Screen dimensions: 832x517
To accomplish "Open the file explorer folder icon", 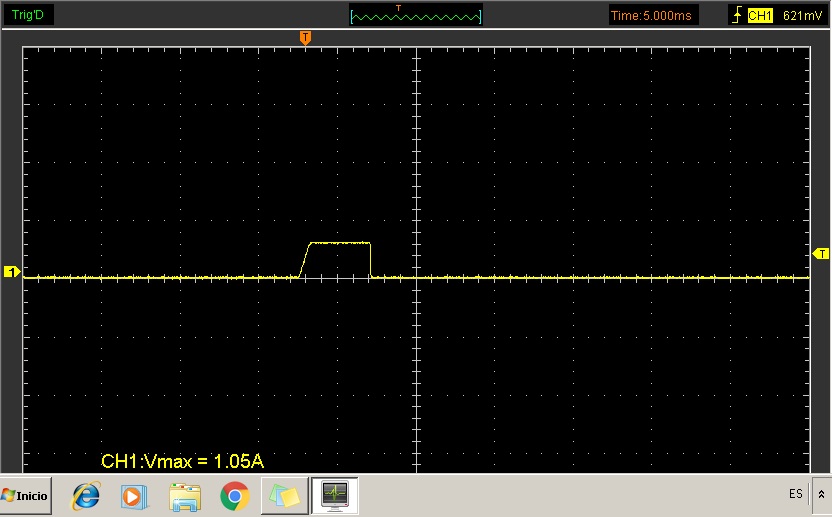I will coord(185,495).
